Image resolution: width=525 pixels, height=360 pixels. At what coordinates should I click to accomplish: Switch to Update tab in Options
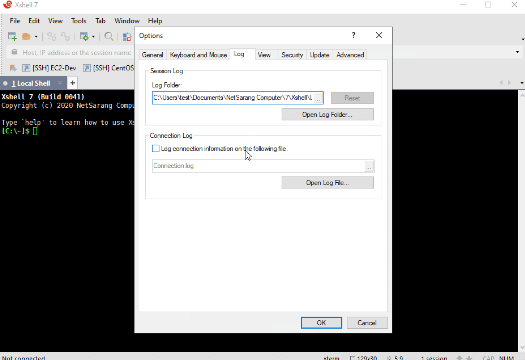pyautogui.click(x=319, y=55)
